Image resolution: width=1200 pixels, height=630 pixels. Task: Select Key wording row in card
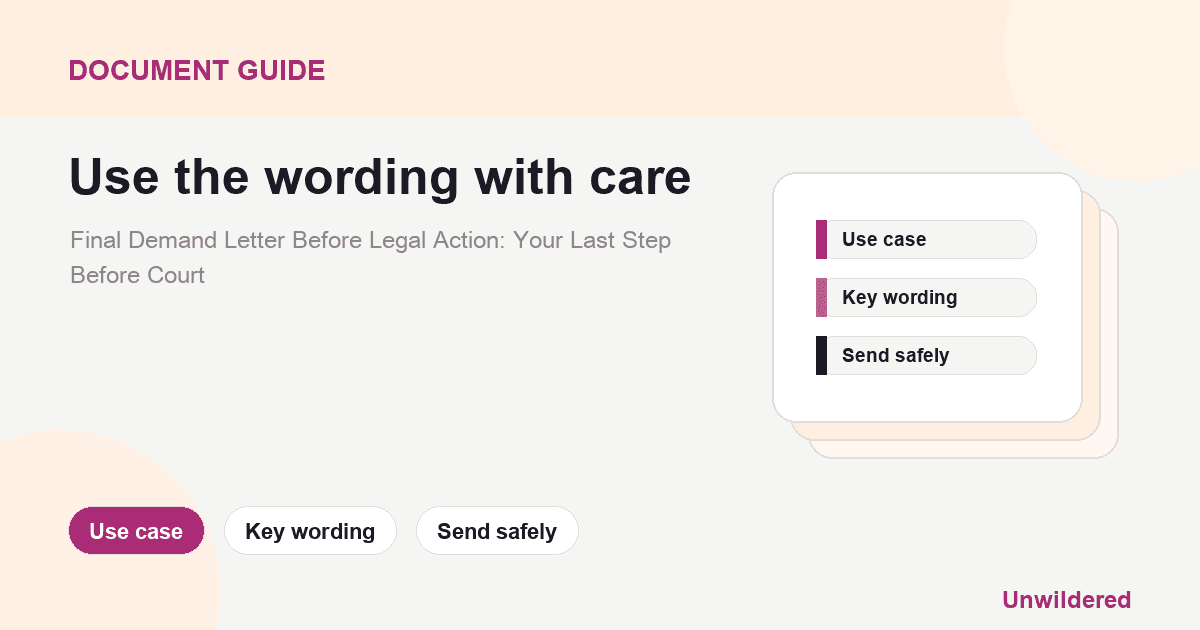[926, 297]
